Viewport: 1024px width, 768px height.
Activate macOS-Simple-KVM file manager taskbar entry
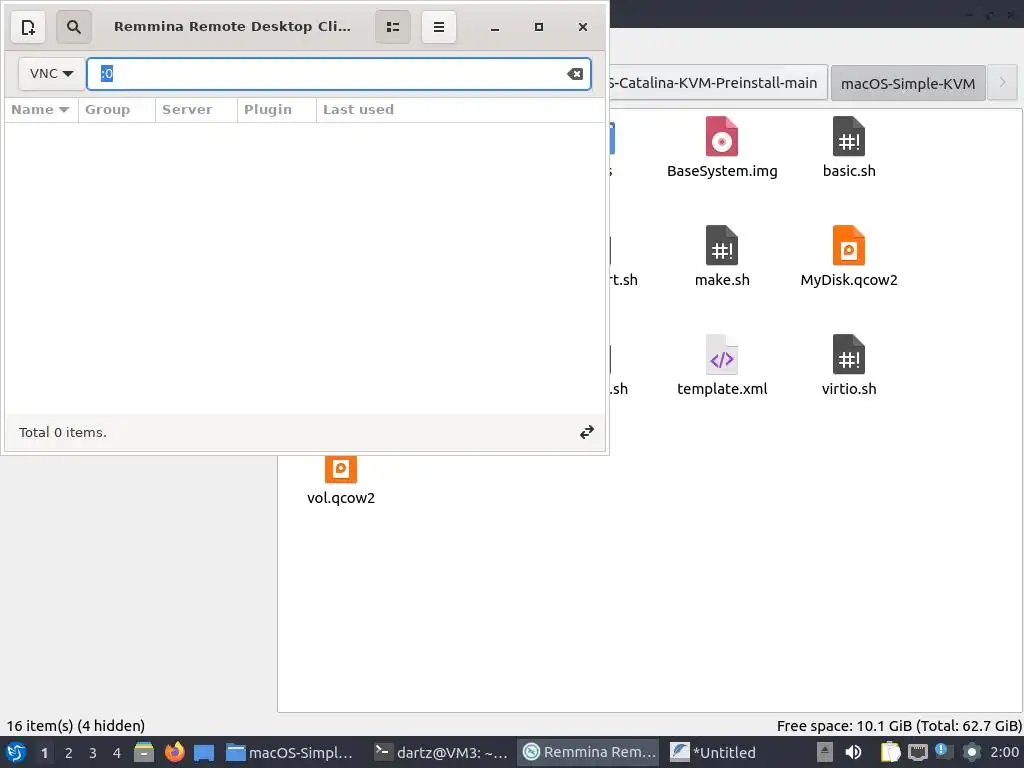[x=290, y=752]
